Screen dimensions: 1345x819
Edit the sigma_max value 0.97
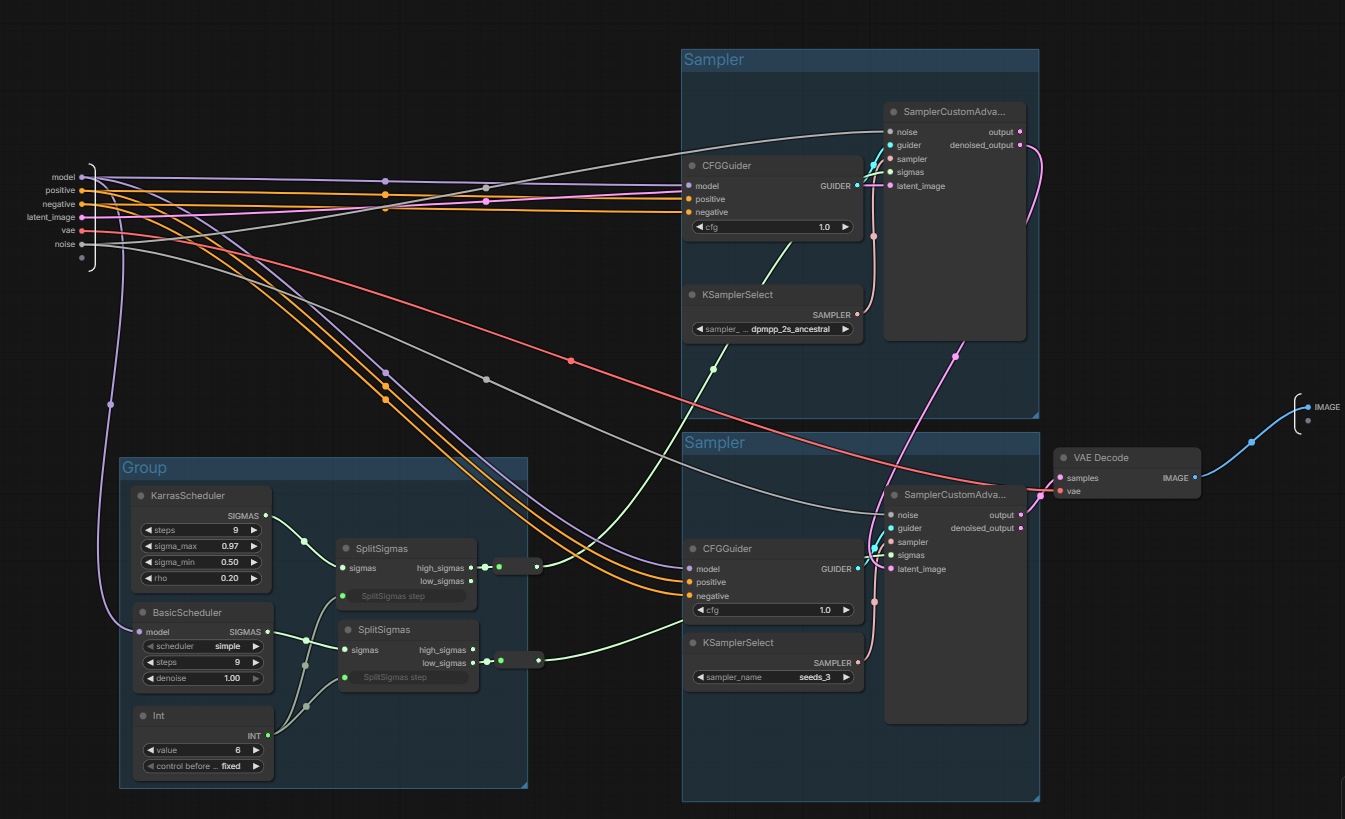tap(230, 546)
